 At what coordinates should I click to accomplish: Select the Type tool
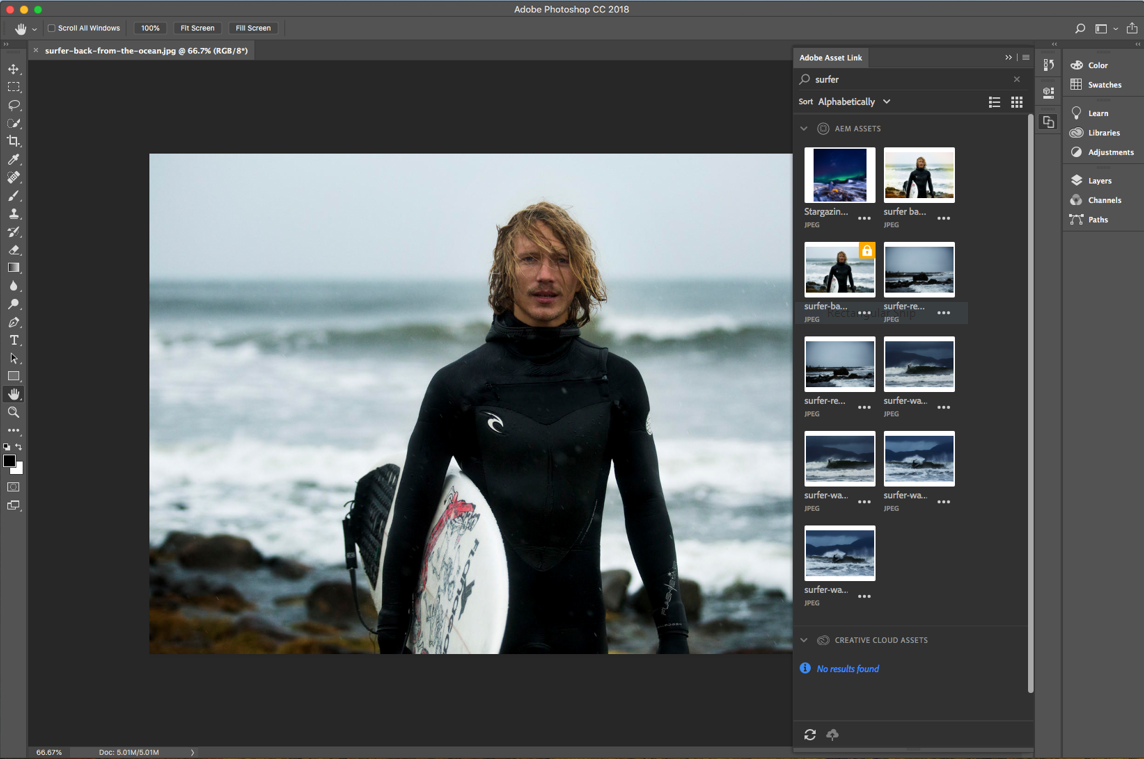pyautogui.click(x=14, y=341)
